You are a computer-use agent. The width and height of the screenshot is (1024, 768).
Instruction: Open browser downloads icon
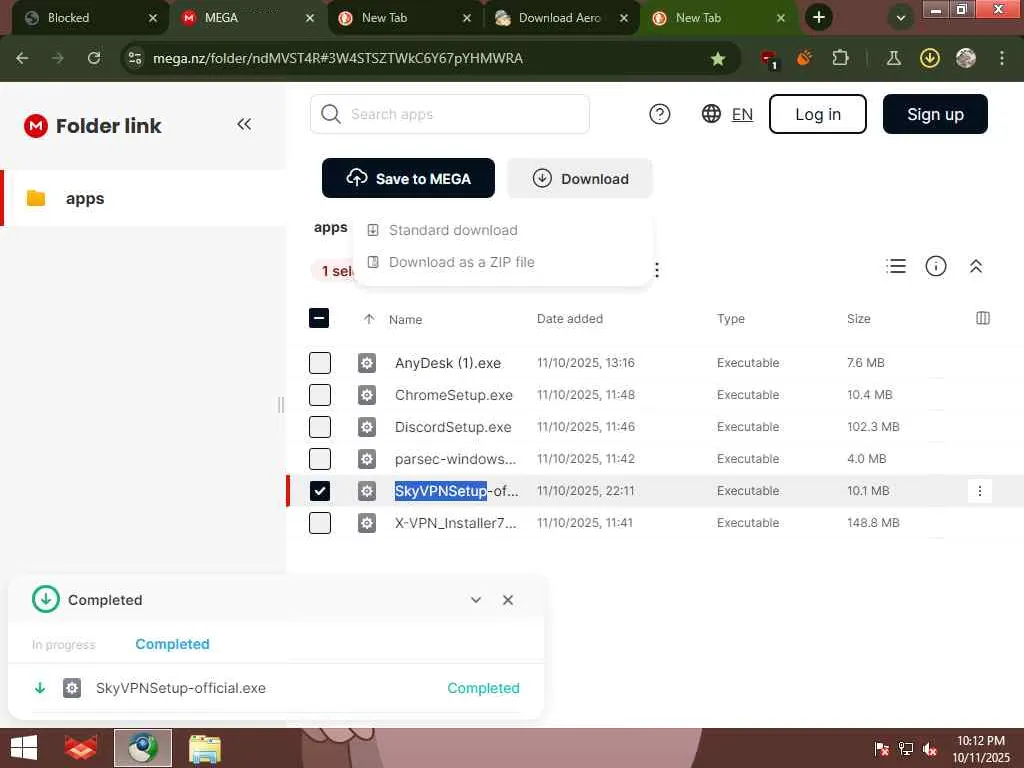point(929,58)
